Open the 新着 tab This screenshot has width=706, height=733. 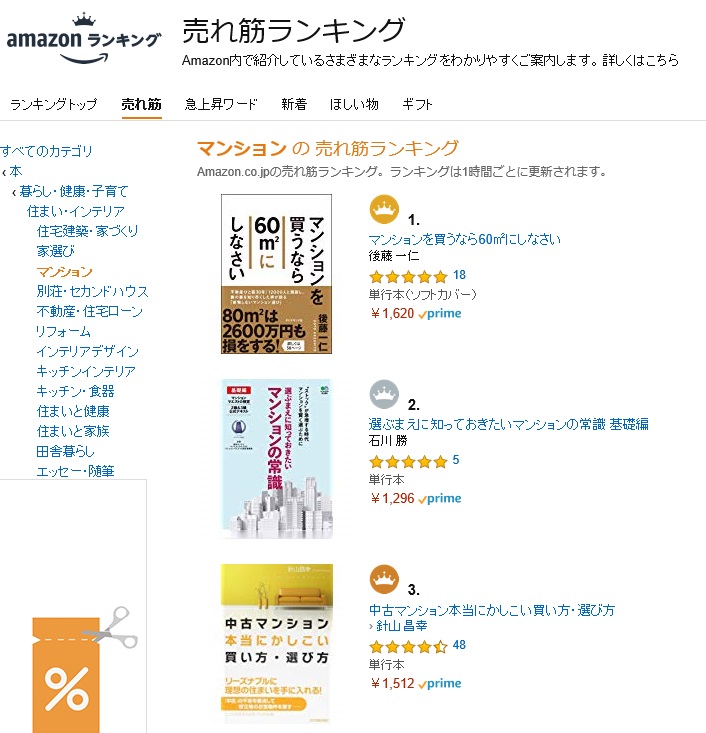[294, 104]
